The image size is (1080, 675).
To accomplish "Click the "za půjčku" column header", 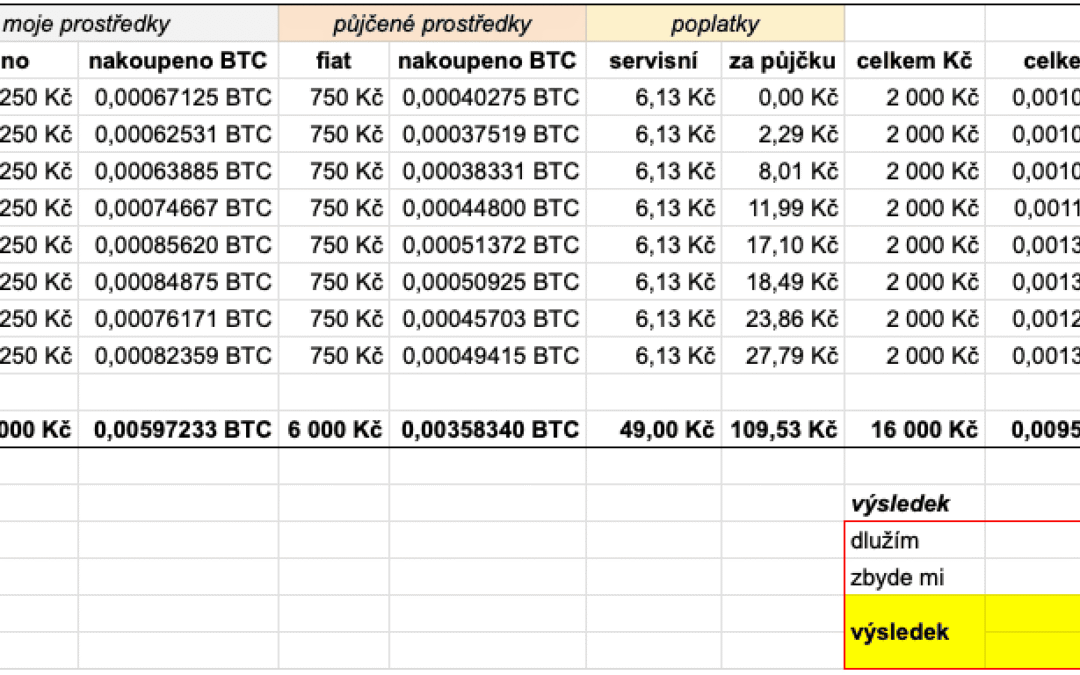I will [782, 61].
